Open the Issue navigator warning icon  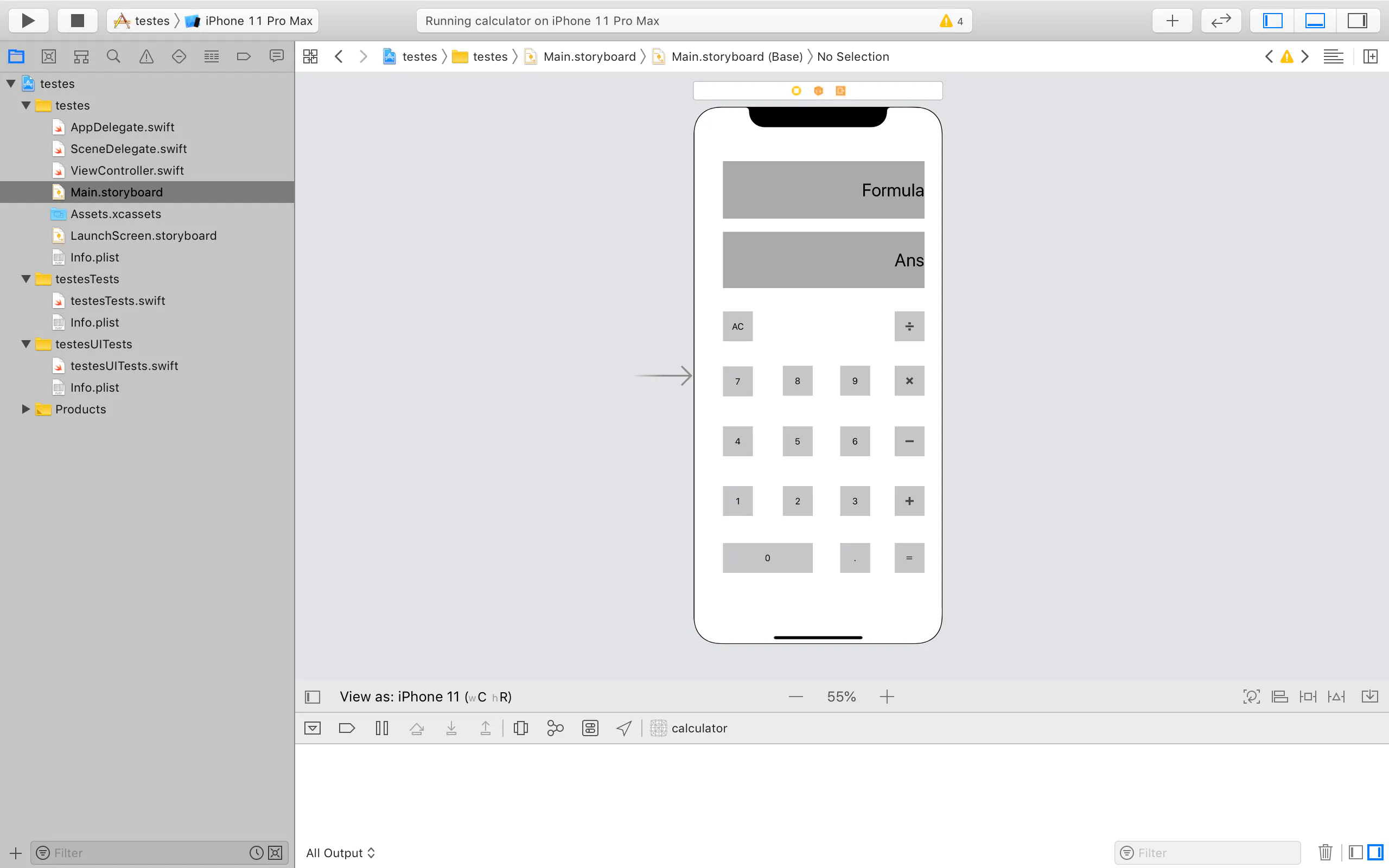click(146, 56)
